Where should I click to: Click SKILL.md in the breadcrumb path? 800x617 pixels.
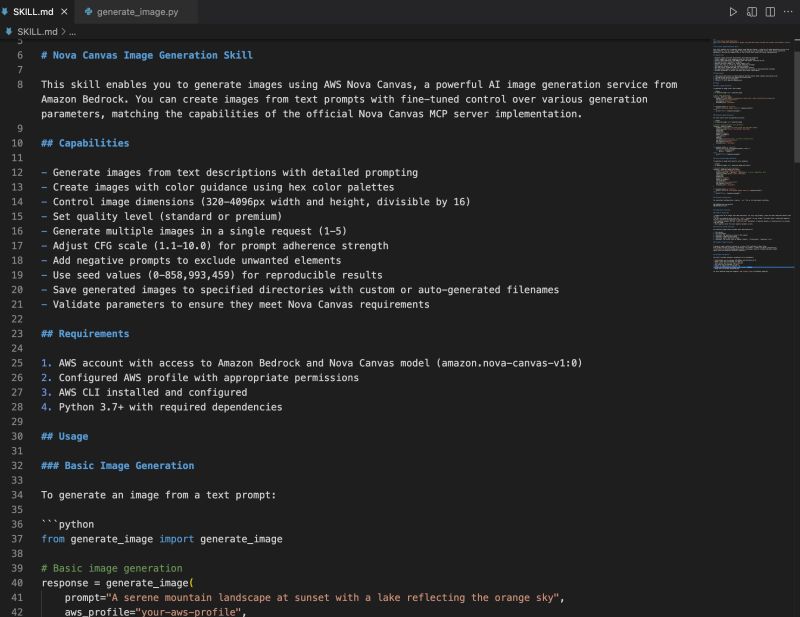click(37, 32)
